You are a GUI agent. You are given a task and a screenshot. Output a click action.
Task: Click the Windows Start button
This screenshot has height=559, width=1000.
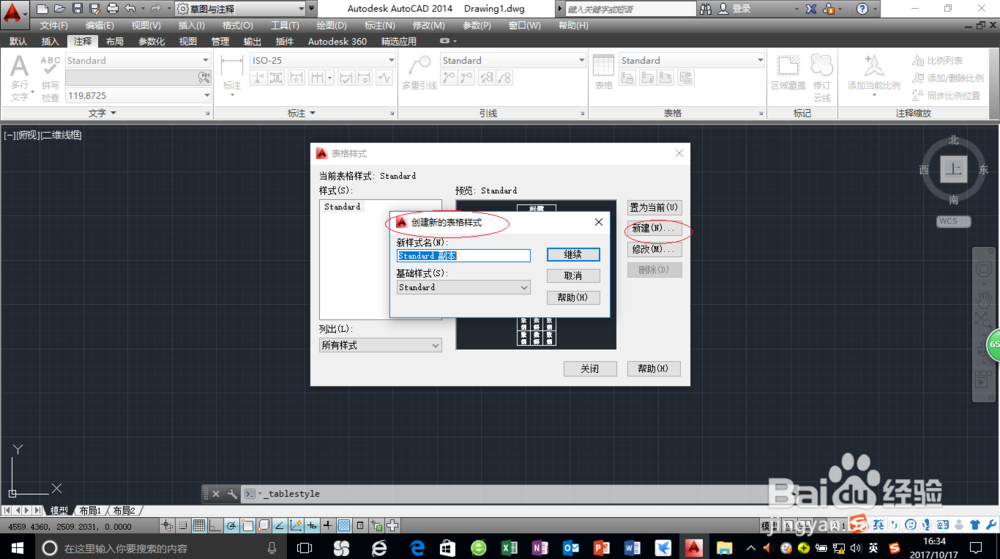click(17, 548)
